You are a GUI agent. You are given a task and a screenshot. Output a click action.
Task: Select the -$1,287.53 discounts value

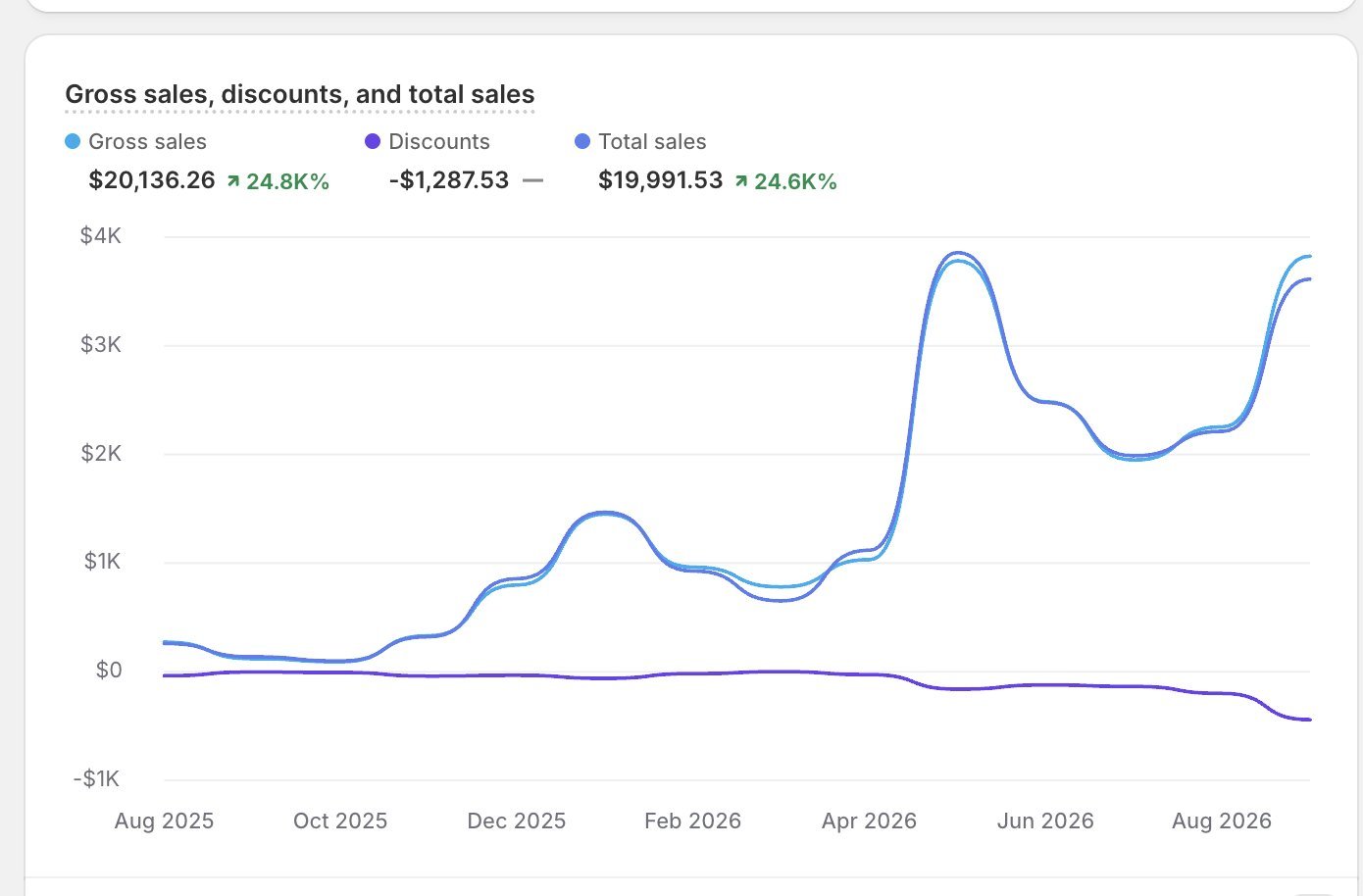(x=449, y=180)
